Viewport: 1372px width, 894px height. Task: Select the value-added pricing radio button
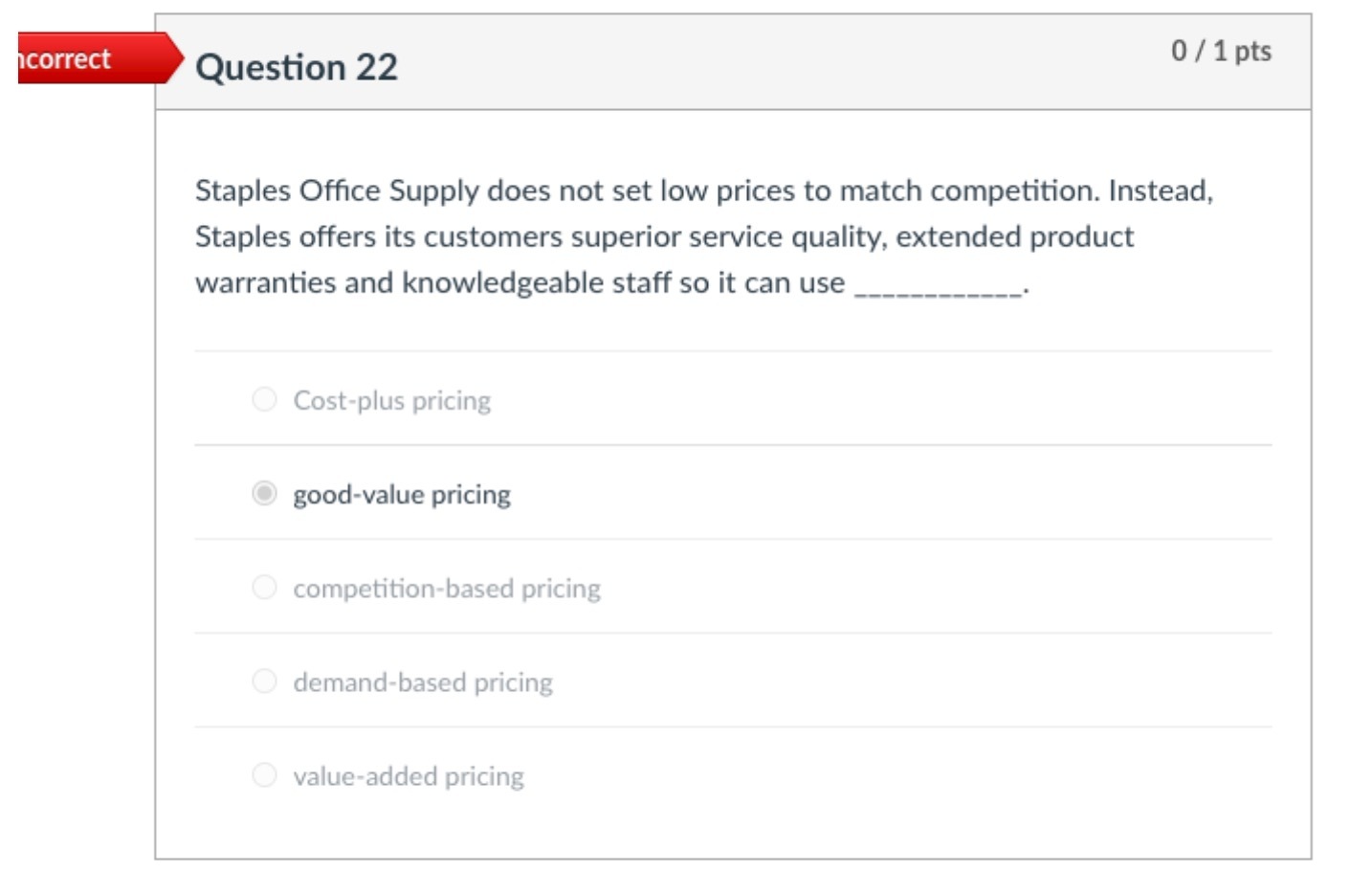coord(264,774)
